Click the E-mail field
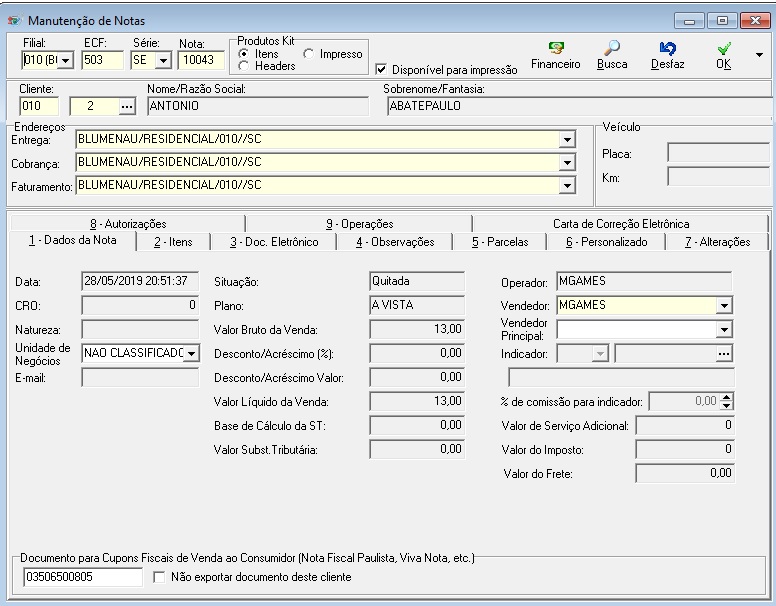Viewport: 776px width, 606px height. 140,378
